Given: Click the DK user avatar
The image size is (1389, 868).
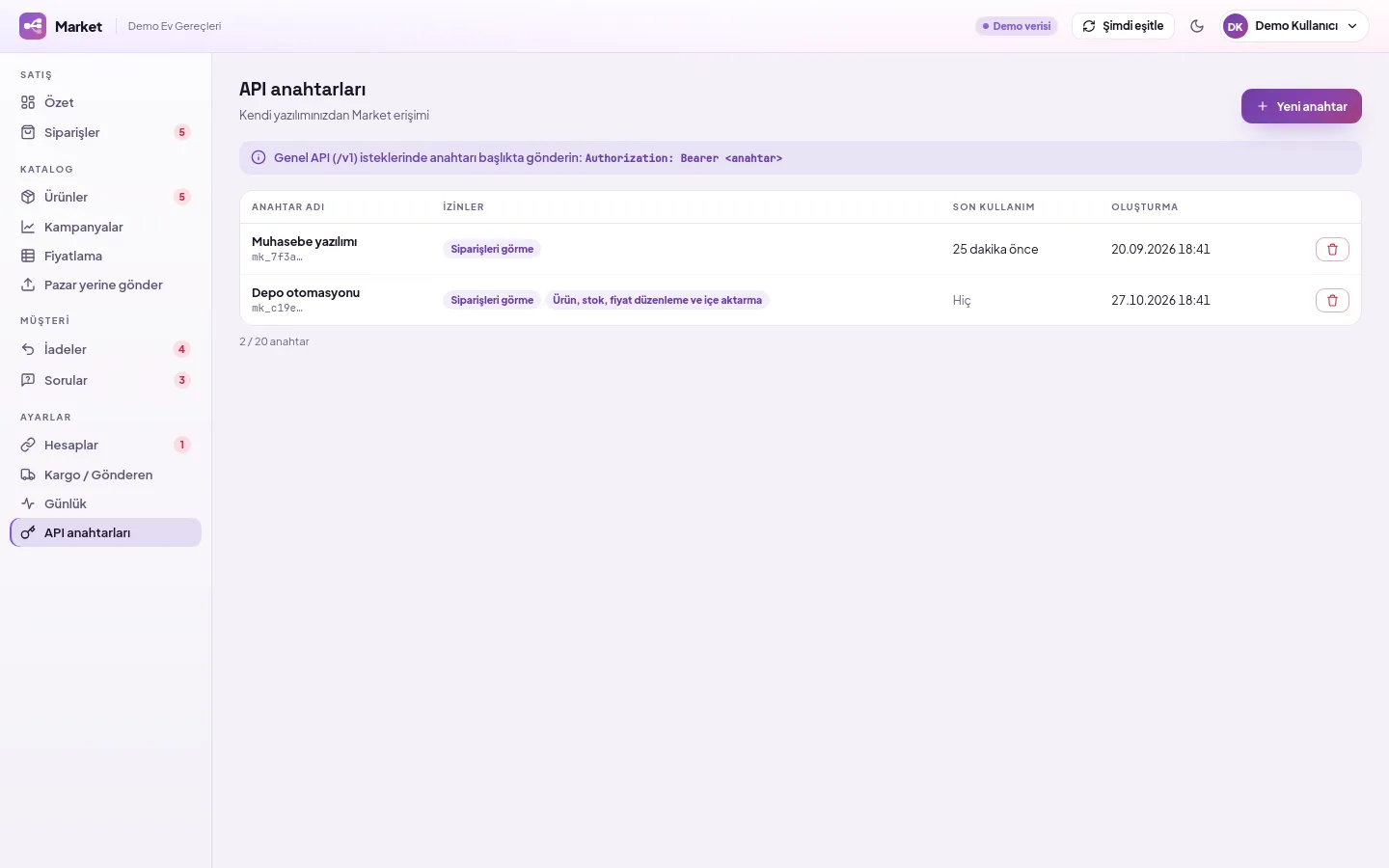Looking at the screenshot, I should coord(1235,26).
